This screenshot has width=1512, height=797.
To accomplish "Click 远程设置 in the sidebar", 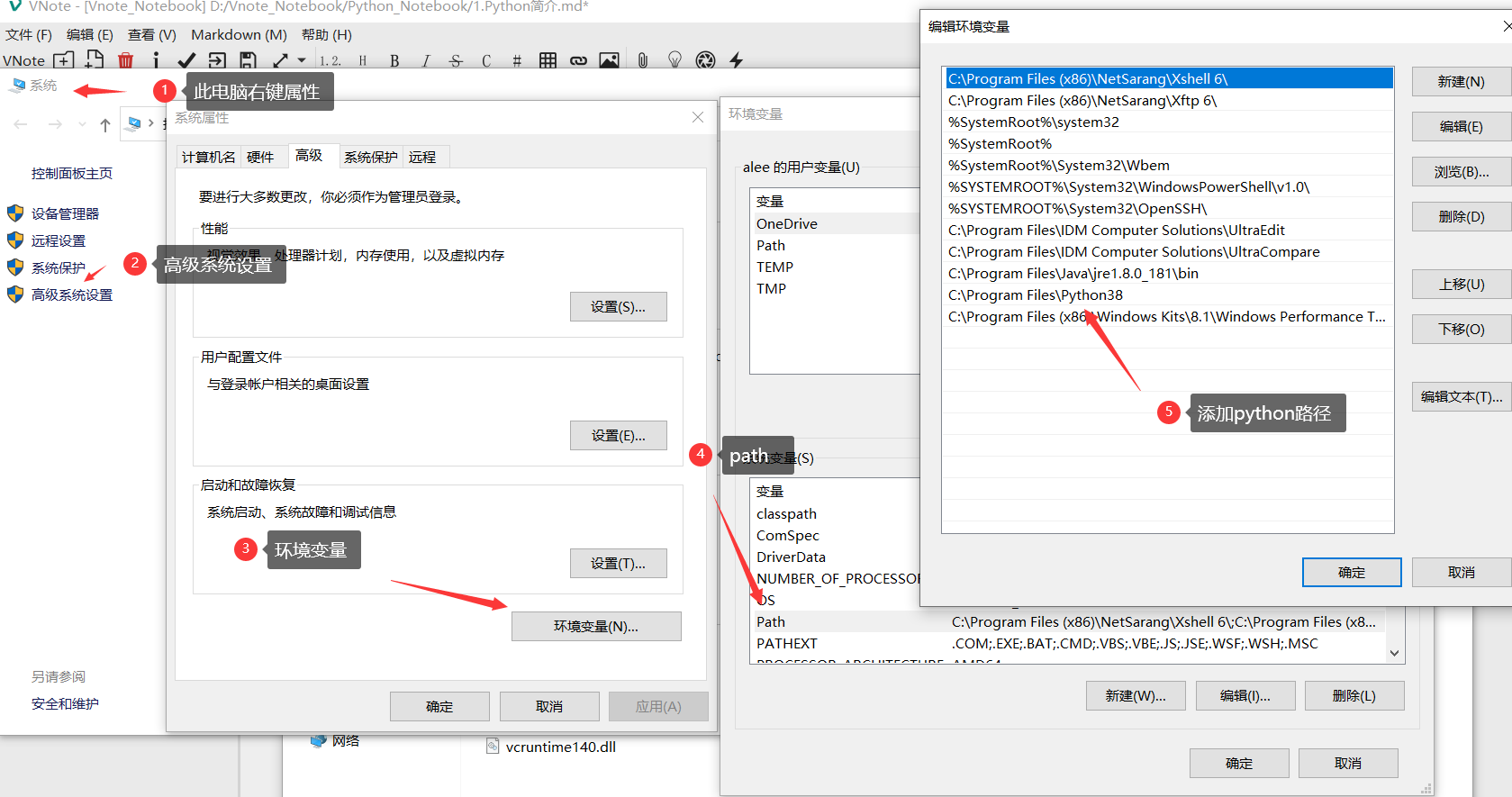I will click(x=59, y=240).
